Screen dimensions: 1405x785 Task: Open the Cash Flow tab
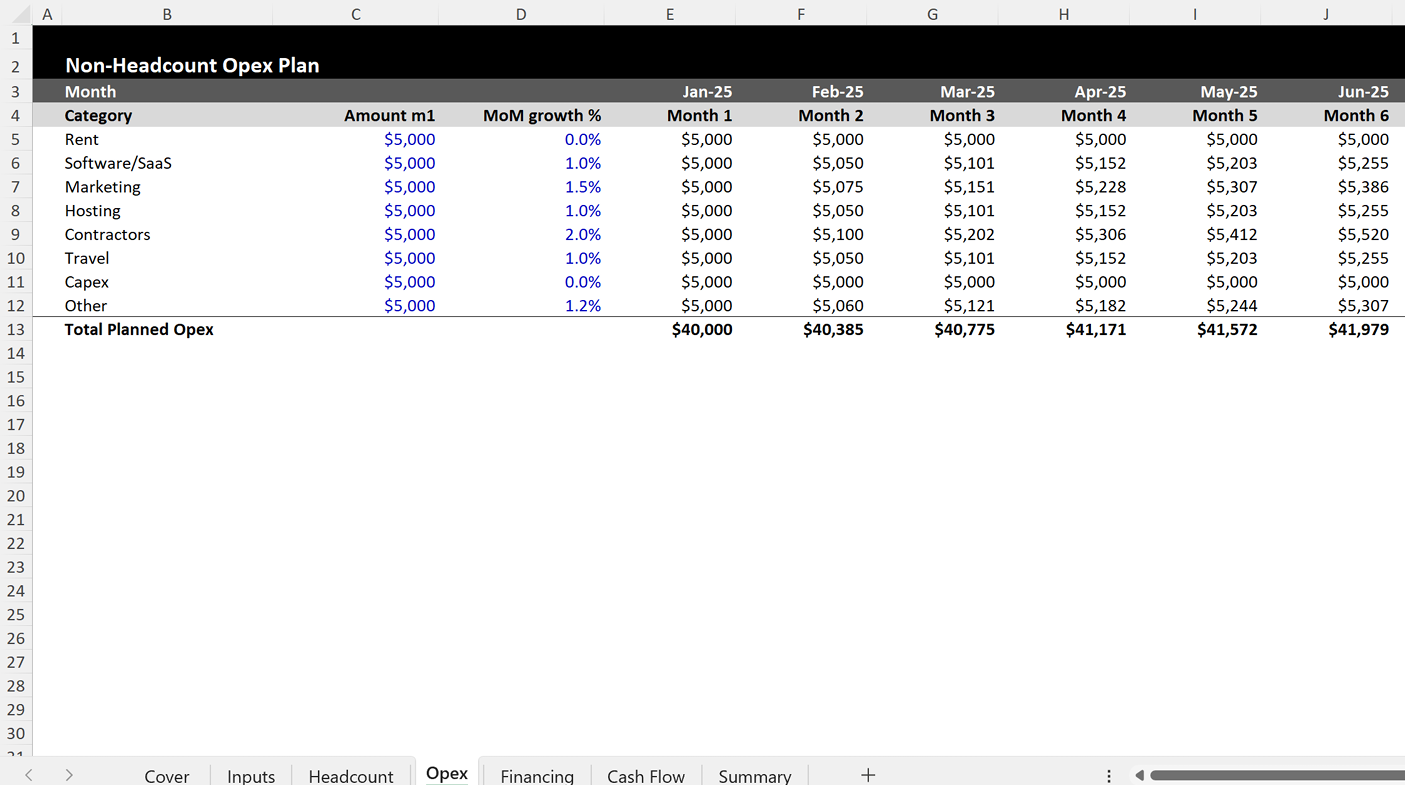tap(645, 775)
